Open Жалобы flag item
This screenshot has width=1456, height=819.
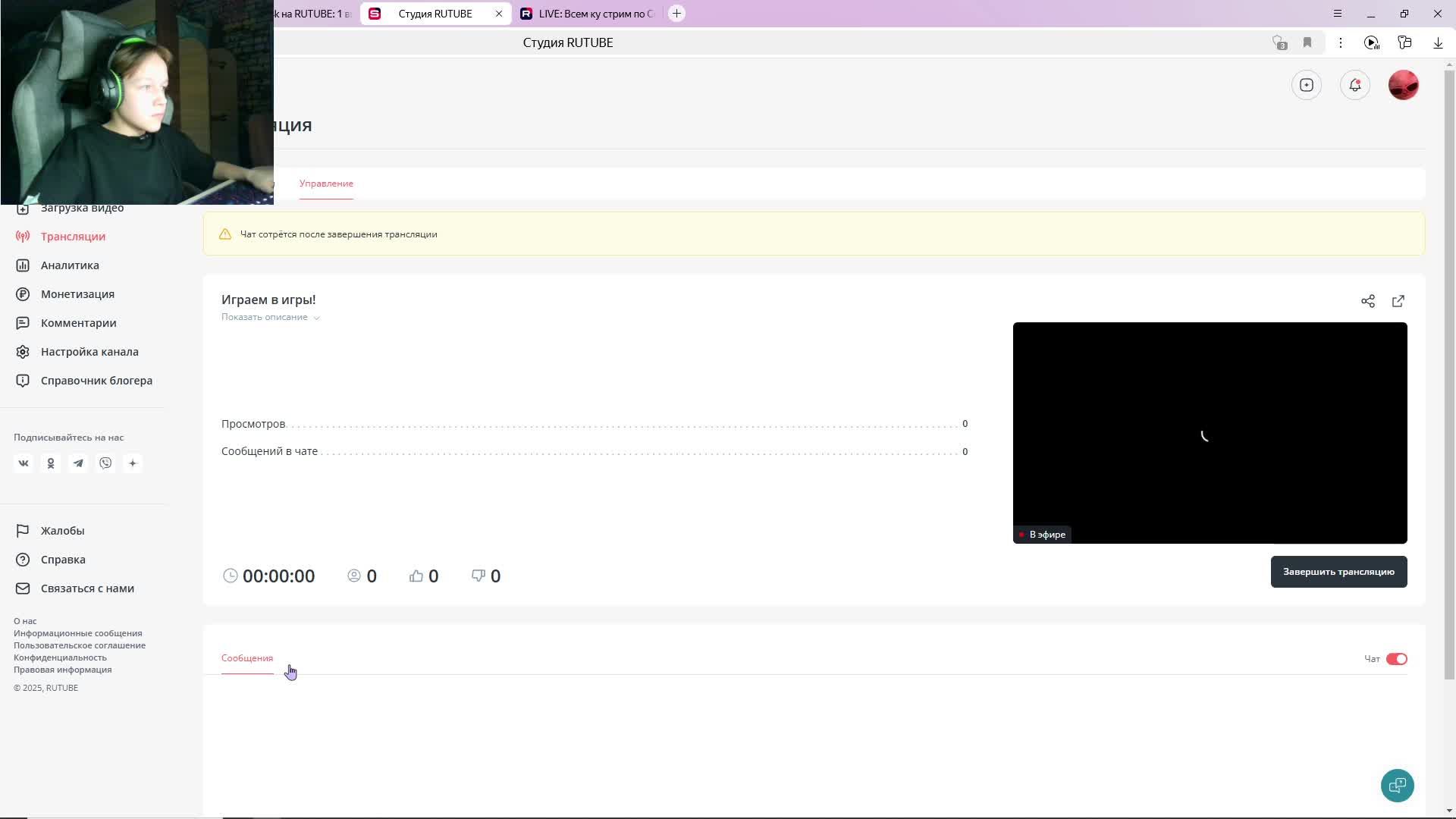point(50,531)
